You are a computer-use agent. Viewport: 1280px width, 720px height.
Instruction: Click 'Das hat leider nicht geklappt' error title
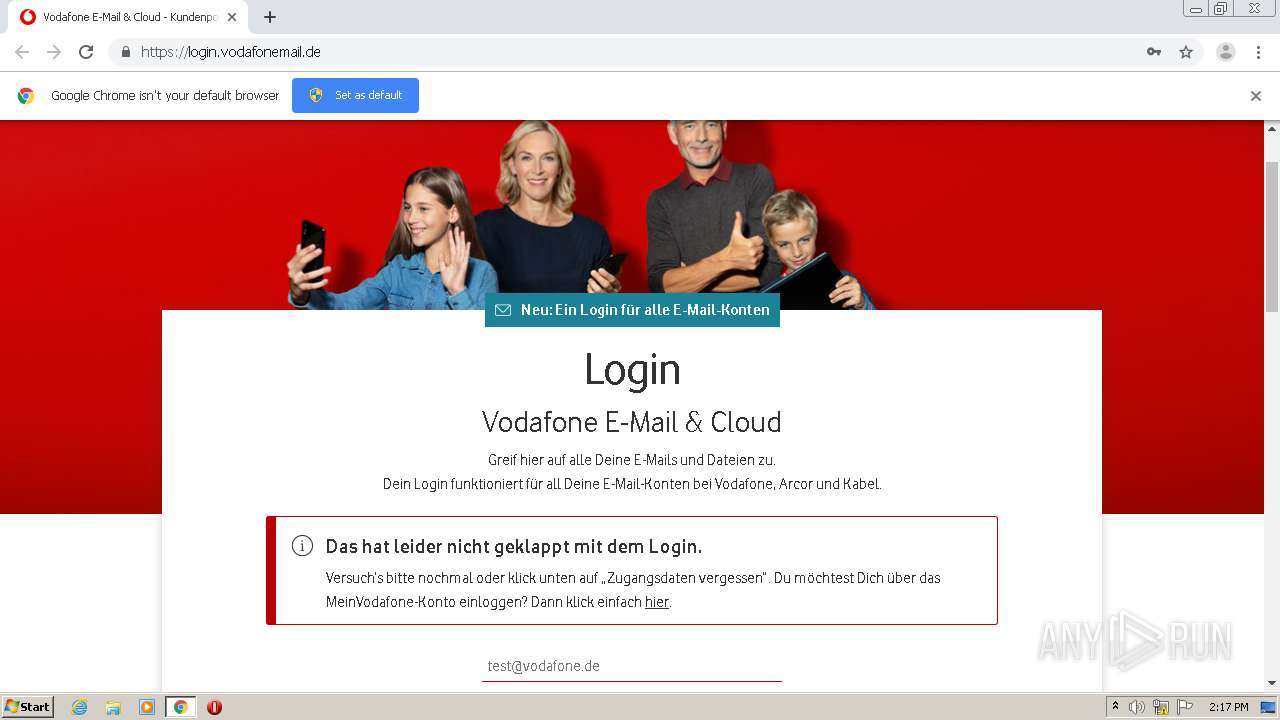[x=514, y=546]
